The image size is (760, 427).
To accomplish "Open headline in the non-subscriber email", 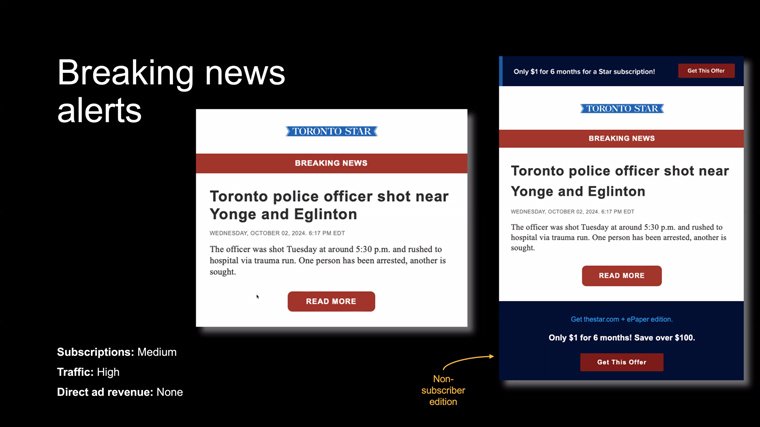I will tap(619, 181).
